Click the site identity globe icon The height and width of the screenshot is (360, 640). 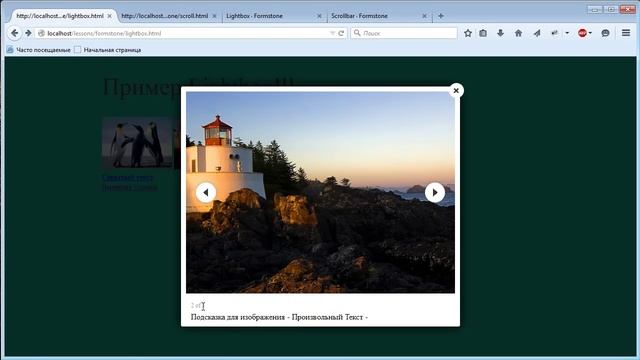click(x=41, y=33)
